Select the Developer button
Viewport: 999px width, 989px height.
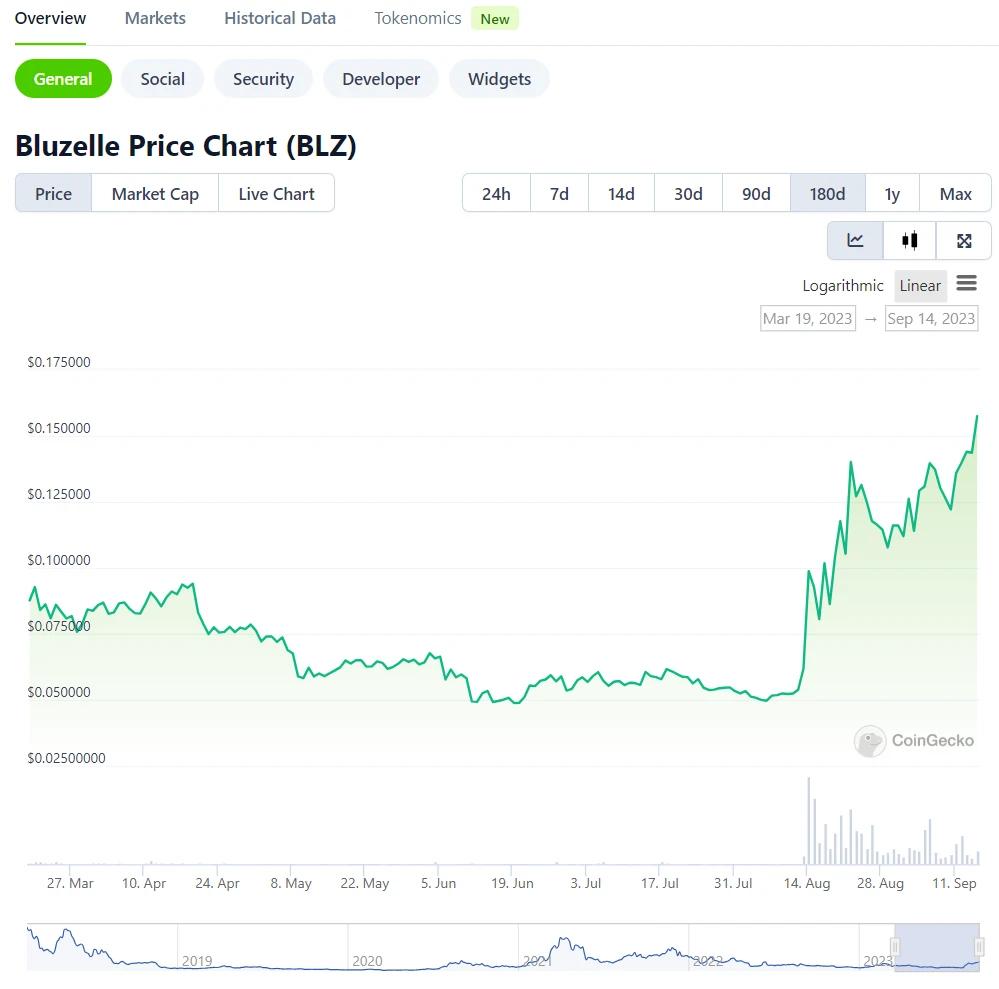[380, 78]
